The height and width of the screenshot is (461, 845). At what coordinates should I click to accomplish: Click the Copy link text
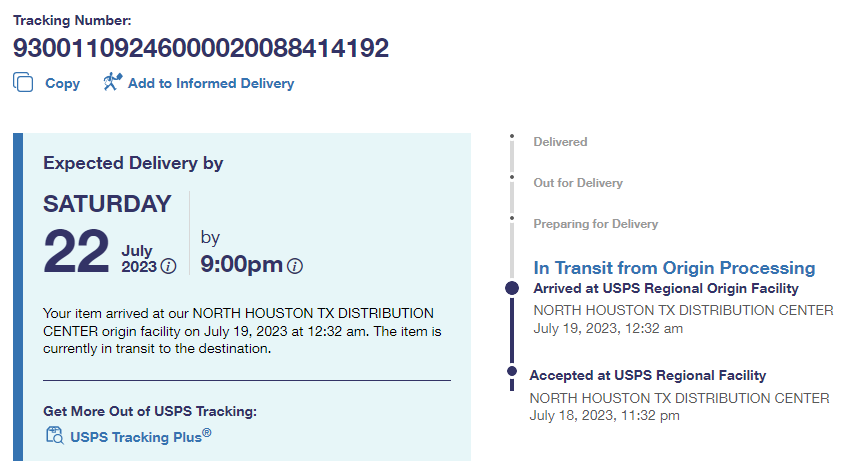click(x=62, y=84)
